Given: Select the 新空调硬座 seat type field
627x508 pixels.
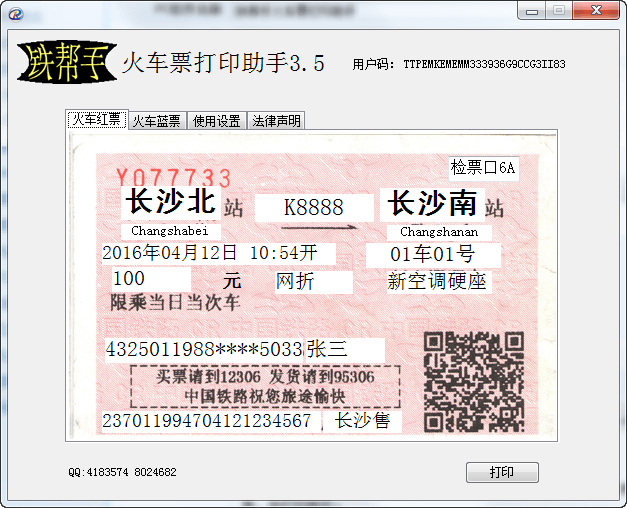Looking at the screenshot, I should (x=437, y=281).
